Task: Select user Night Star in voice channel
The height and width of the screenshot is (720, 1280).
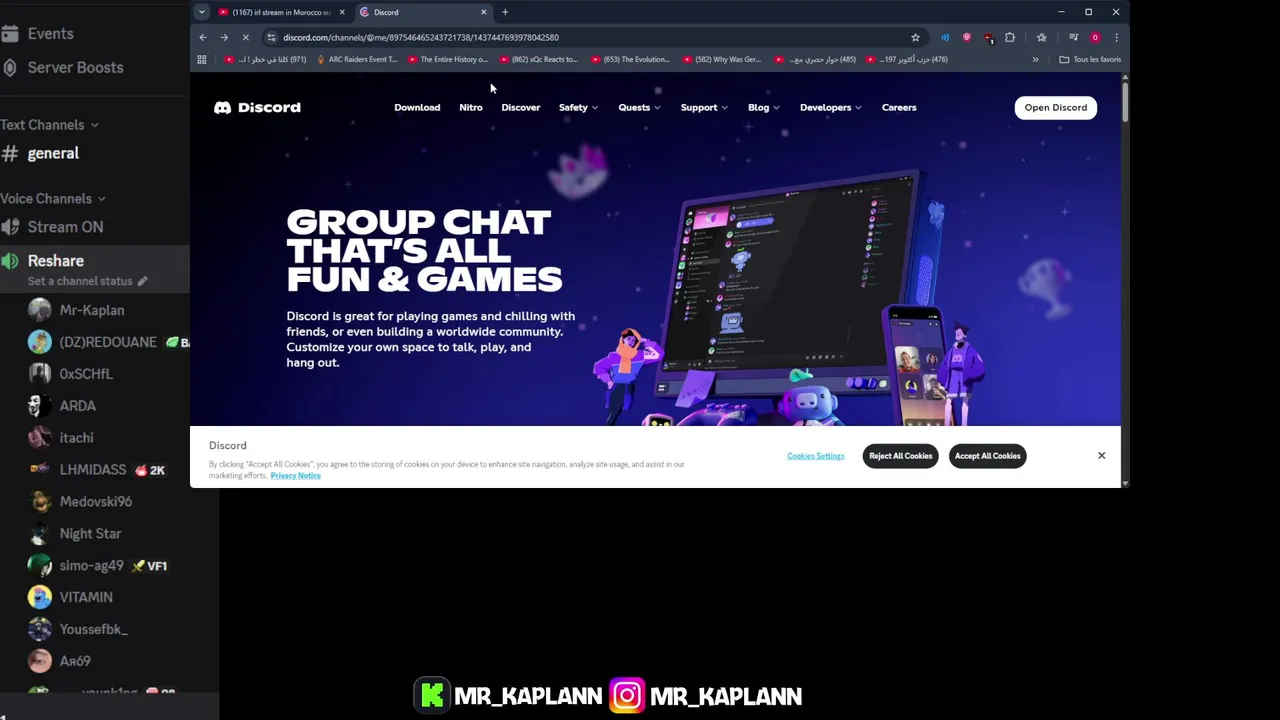Action: tap(90, 534)
